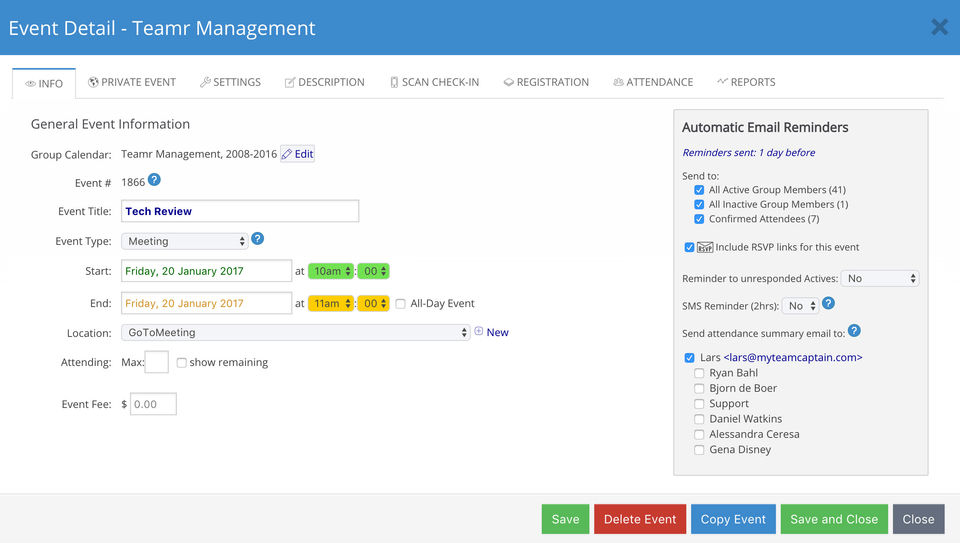Click the RSVP envelope icon
960x543 pixels.
pos(705,247)
